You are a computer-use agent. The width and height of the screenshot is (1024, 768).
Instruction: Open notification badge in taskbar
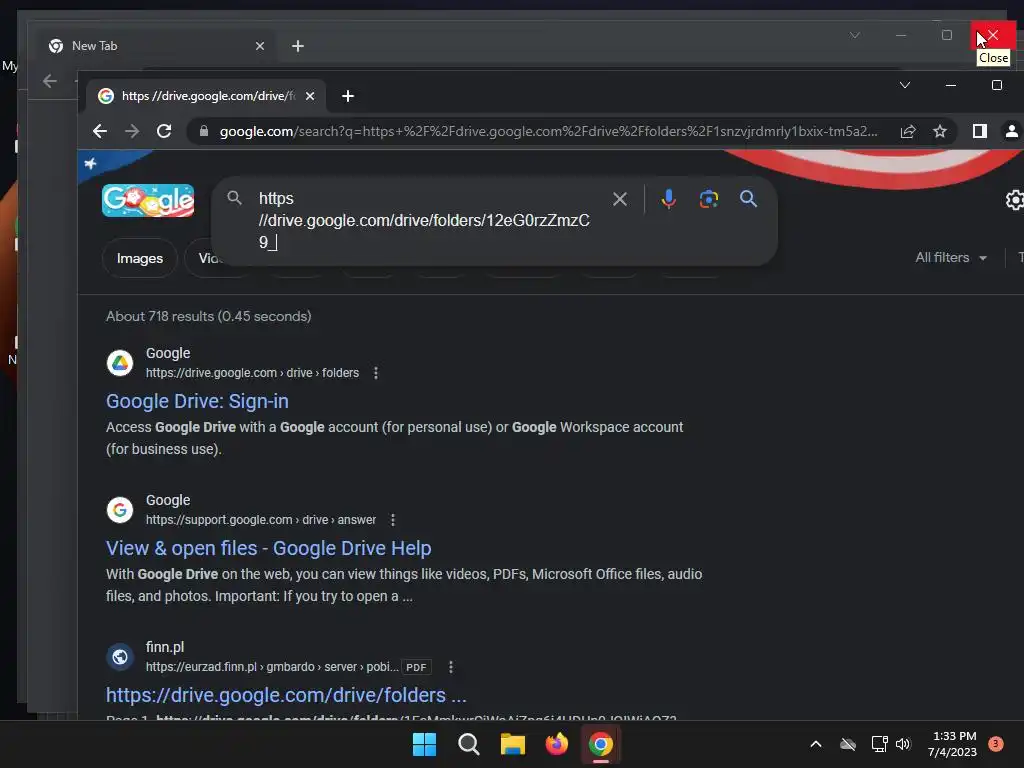pyautogui.click(x=995, y=744)
